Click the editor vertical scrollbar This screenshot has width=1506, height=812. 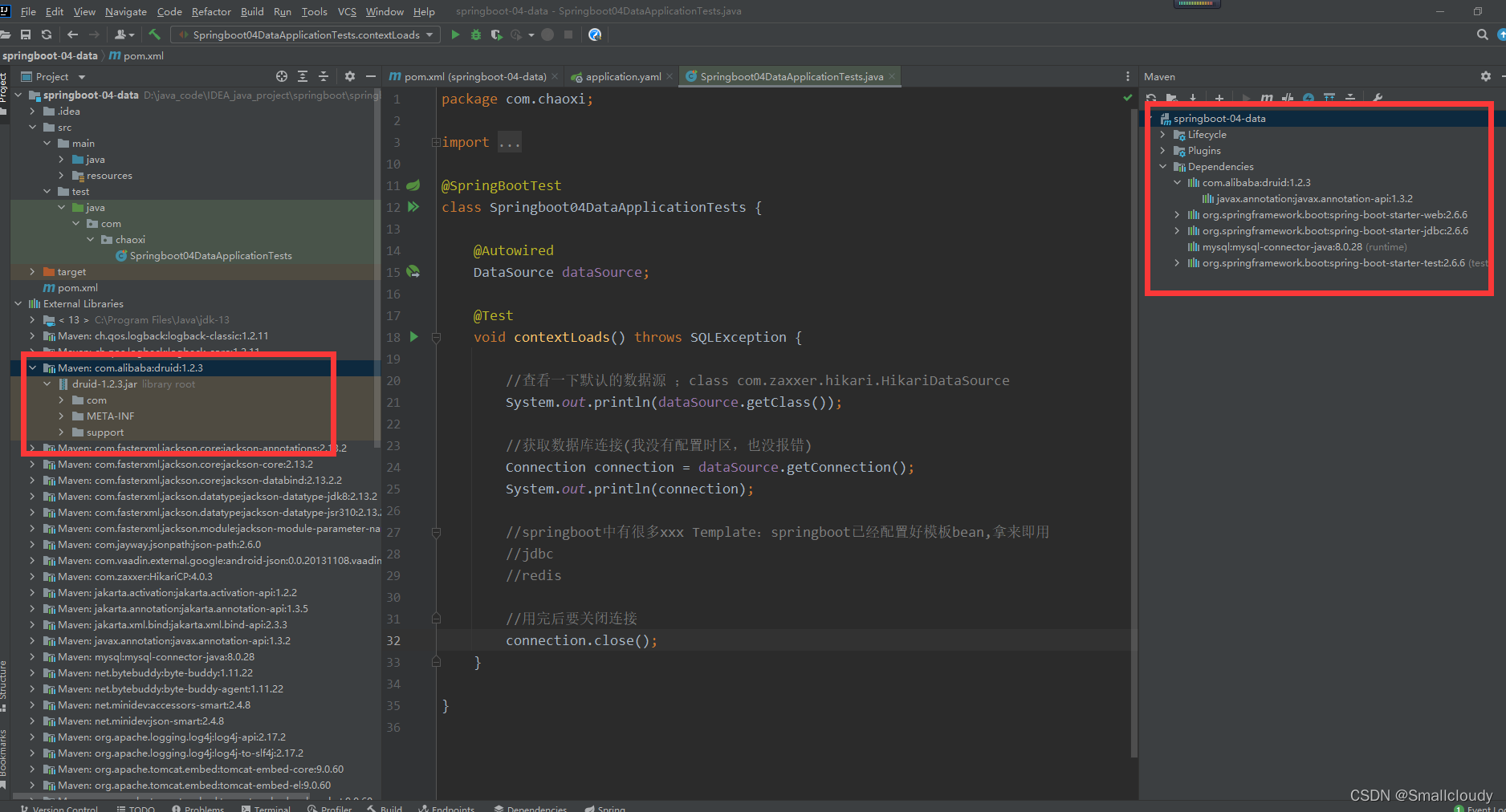pos(1134,433)
